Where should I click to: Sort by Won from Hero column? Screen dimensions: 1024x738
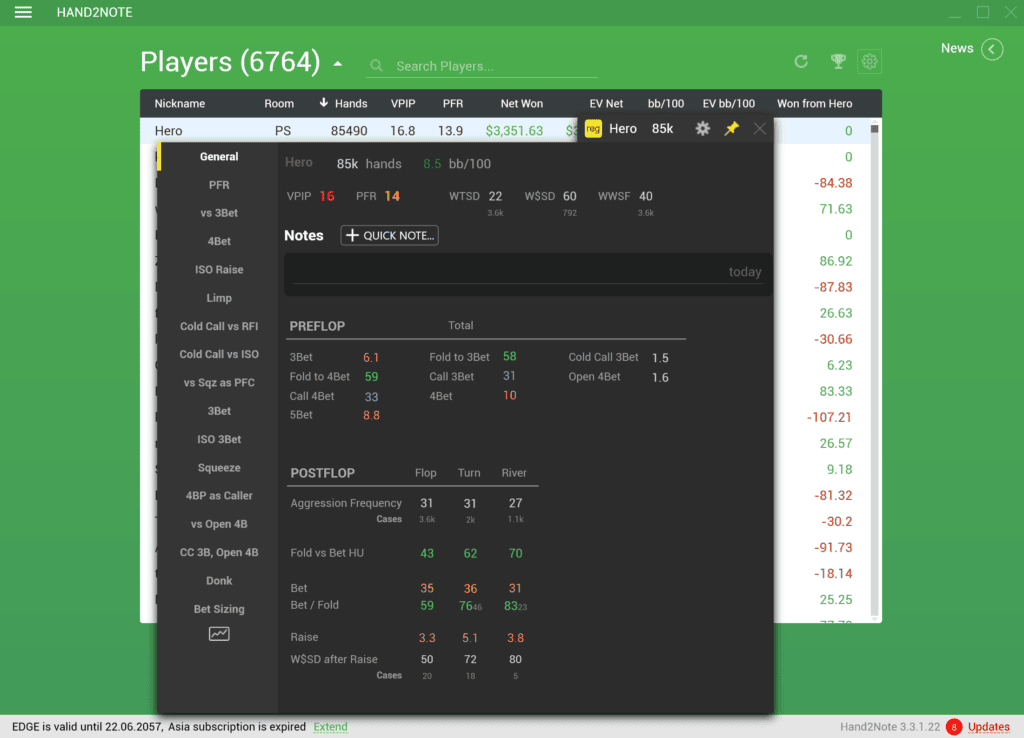click(x=814, y=103)
